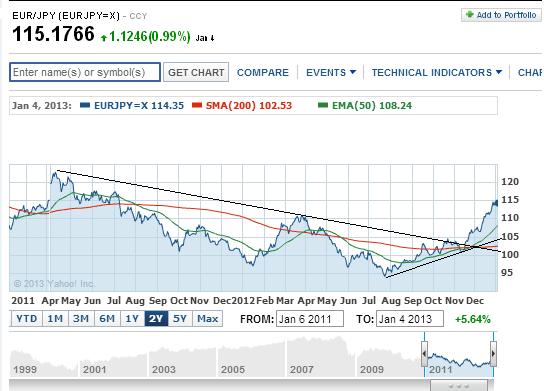Click the 2001 label in the overview timeline
Screen dimensions: 544x391
point(95,369)
